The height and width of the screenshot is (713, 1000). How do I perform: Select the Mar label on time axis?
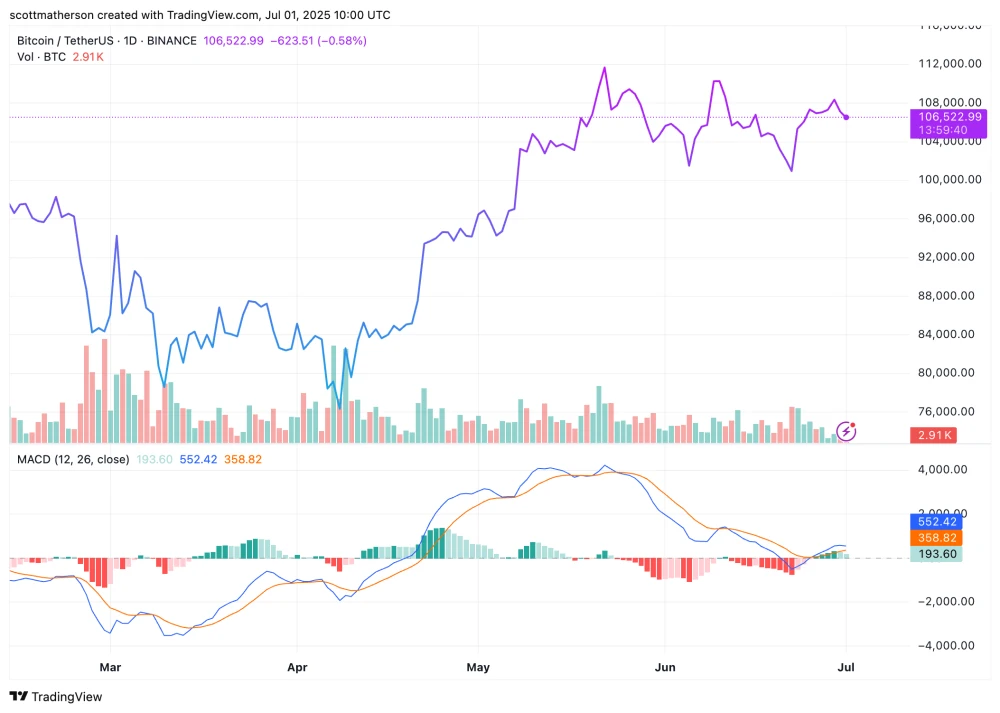pyautogui.click(x=110, y=667)
